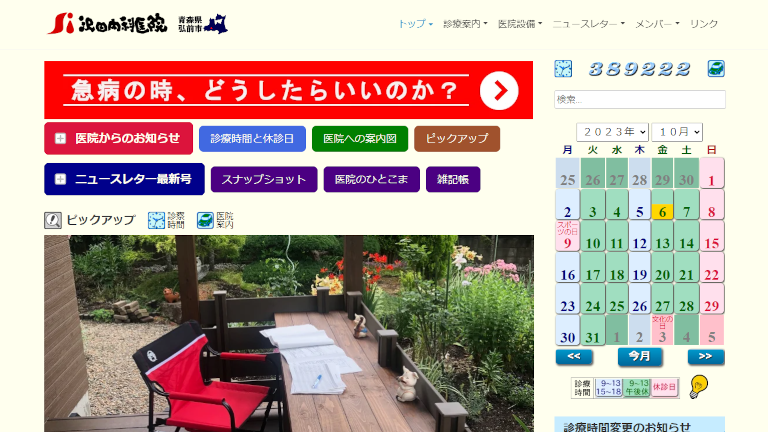Screen dimensions: 768x432
Task: Click the light bulb hint icon
Action: [698, 387]
